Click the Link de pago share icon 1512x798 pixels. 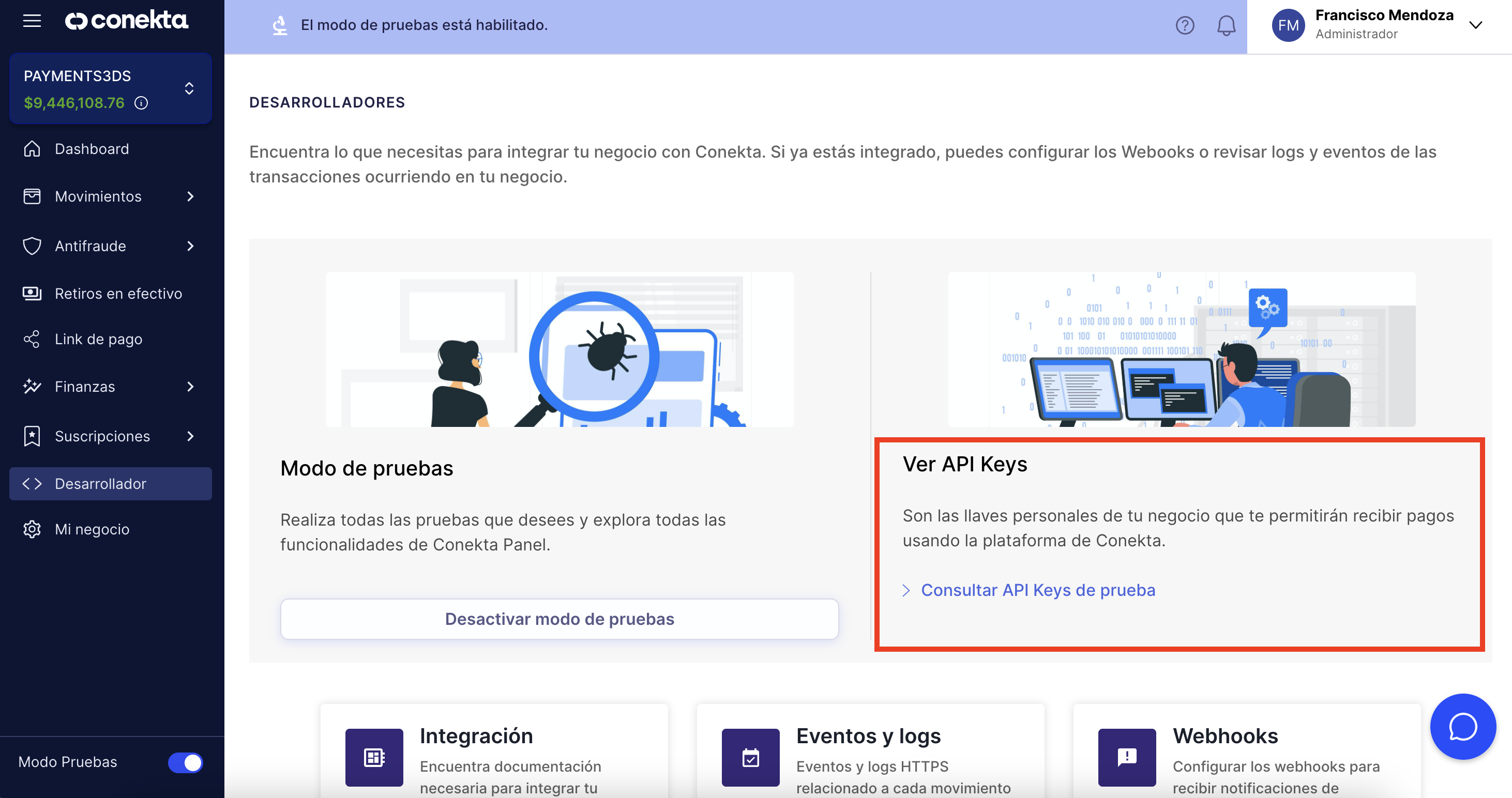[32, 339]
